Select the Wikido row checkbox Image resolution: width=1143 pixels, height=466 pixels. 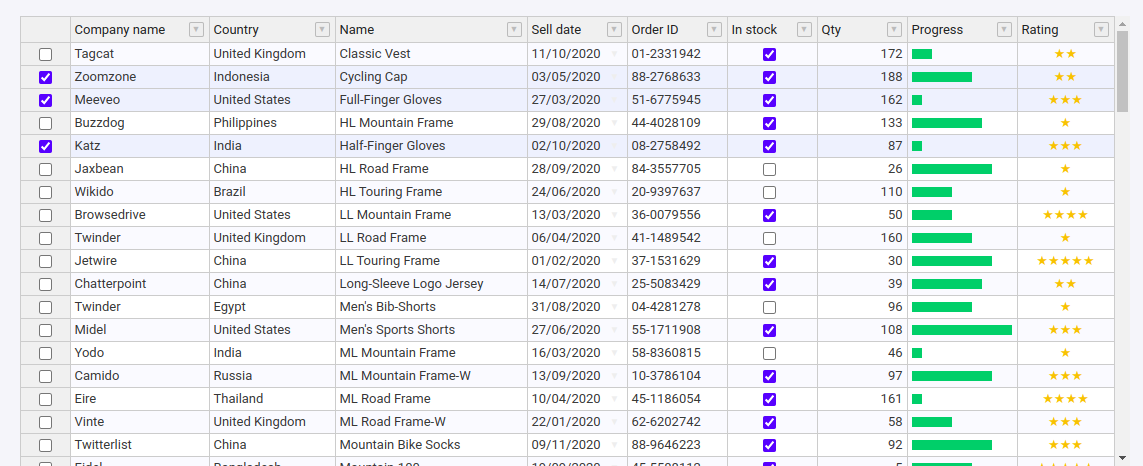[46, 193]
